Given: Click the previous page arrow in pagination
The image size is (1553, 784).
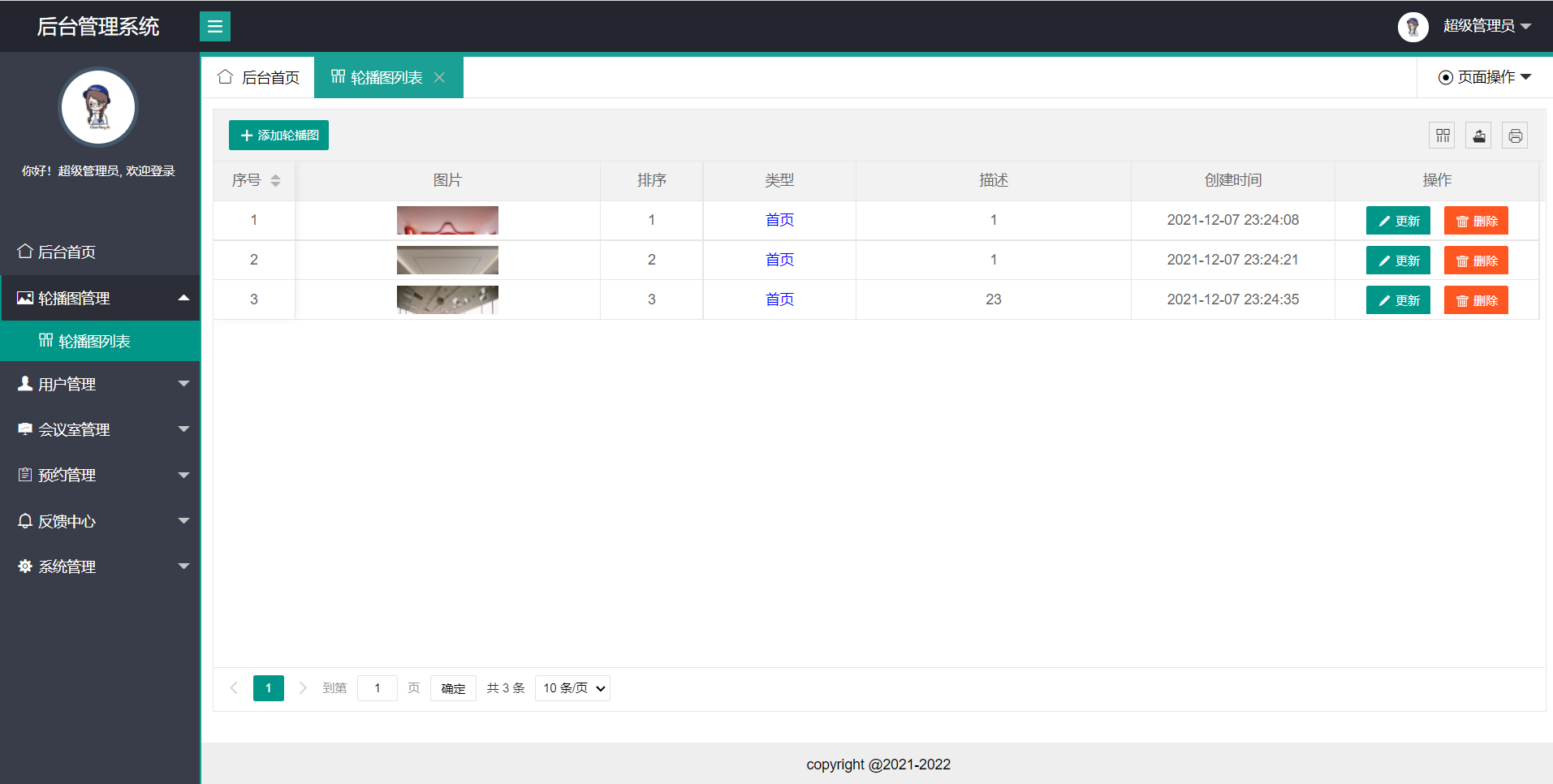Looking at the screenshot, I should point(234,688).
